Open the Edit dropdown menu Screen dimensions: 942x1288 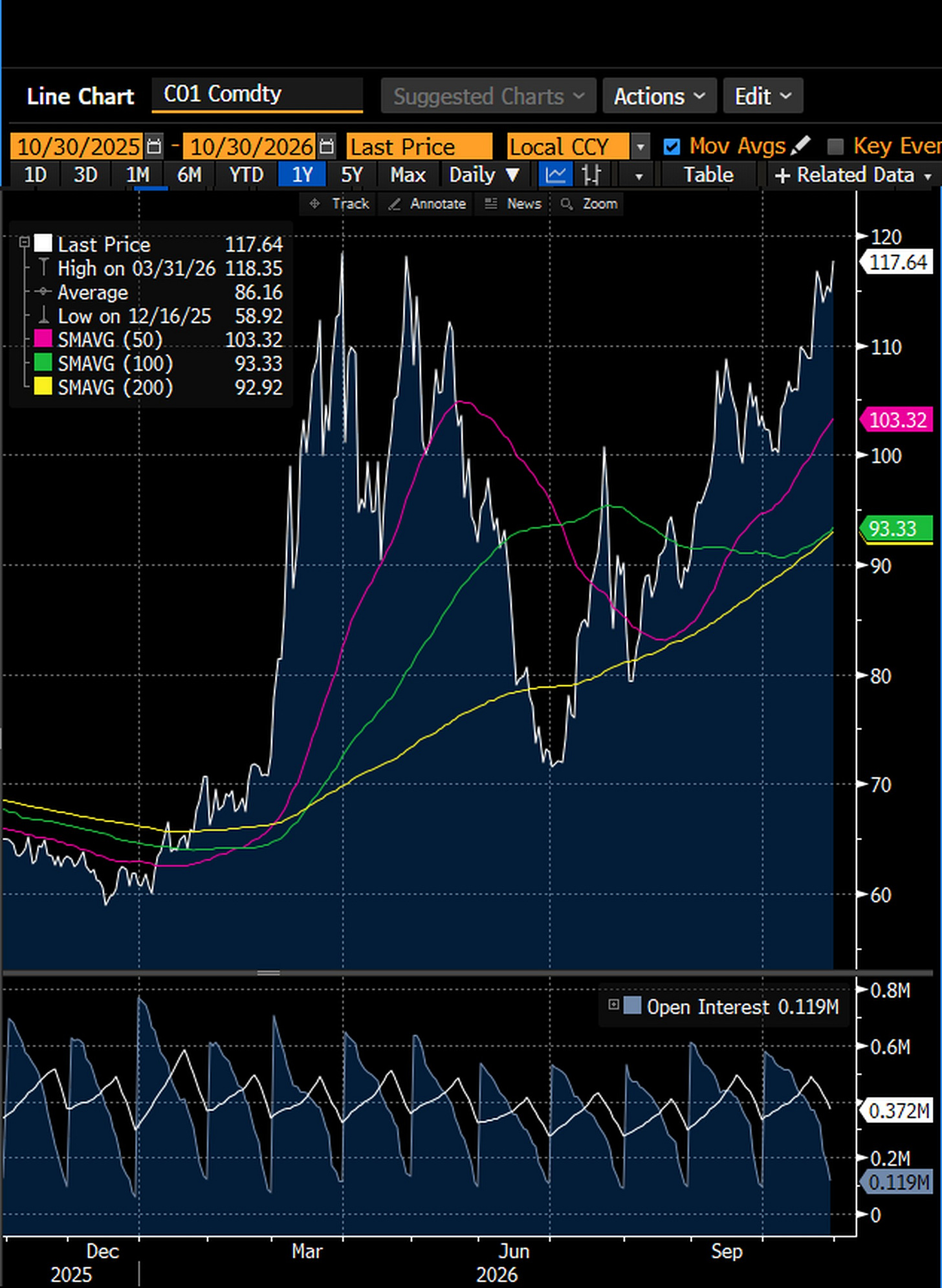tap(763, 96)
